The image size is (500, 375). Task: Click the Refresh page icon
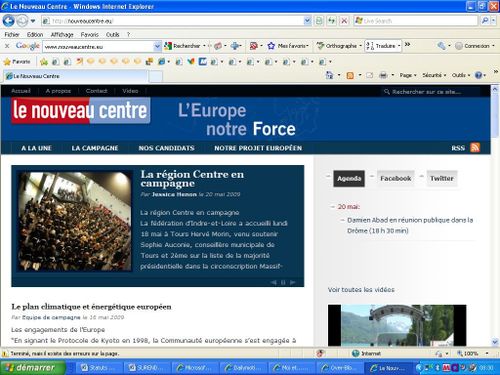[x=331, y=21]
